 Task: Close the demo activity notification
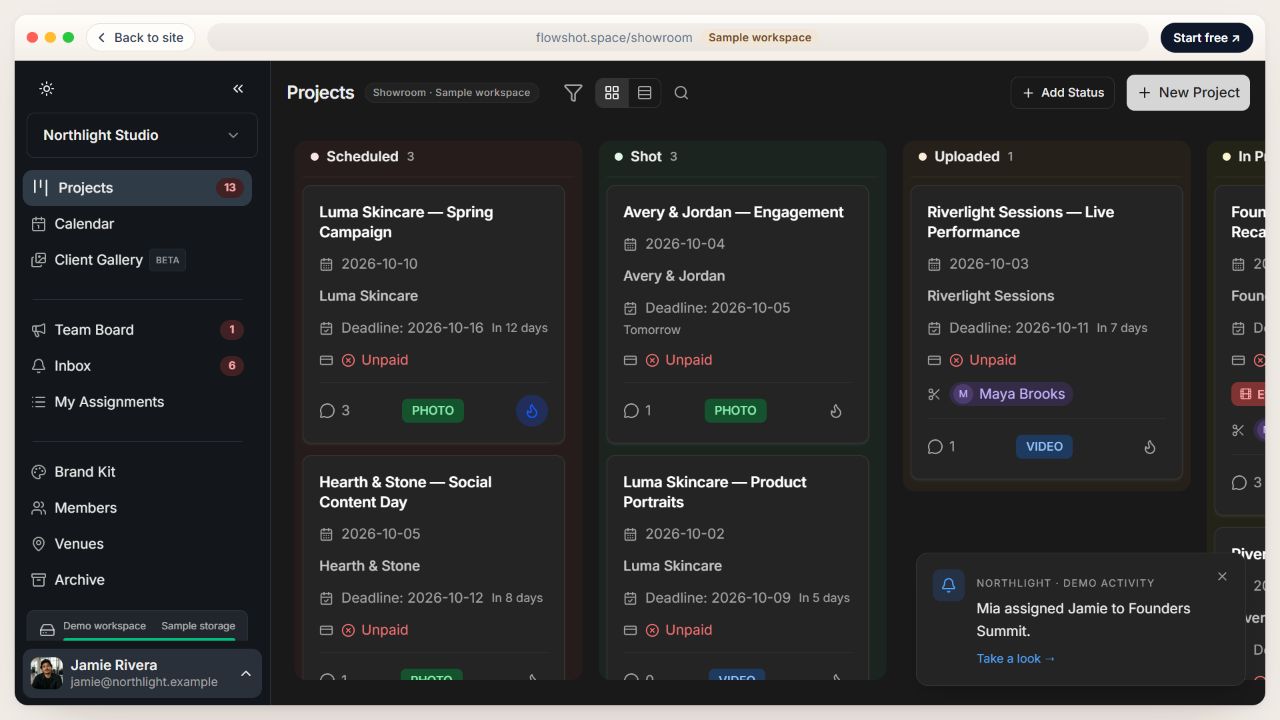tap(1222, 577)
